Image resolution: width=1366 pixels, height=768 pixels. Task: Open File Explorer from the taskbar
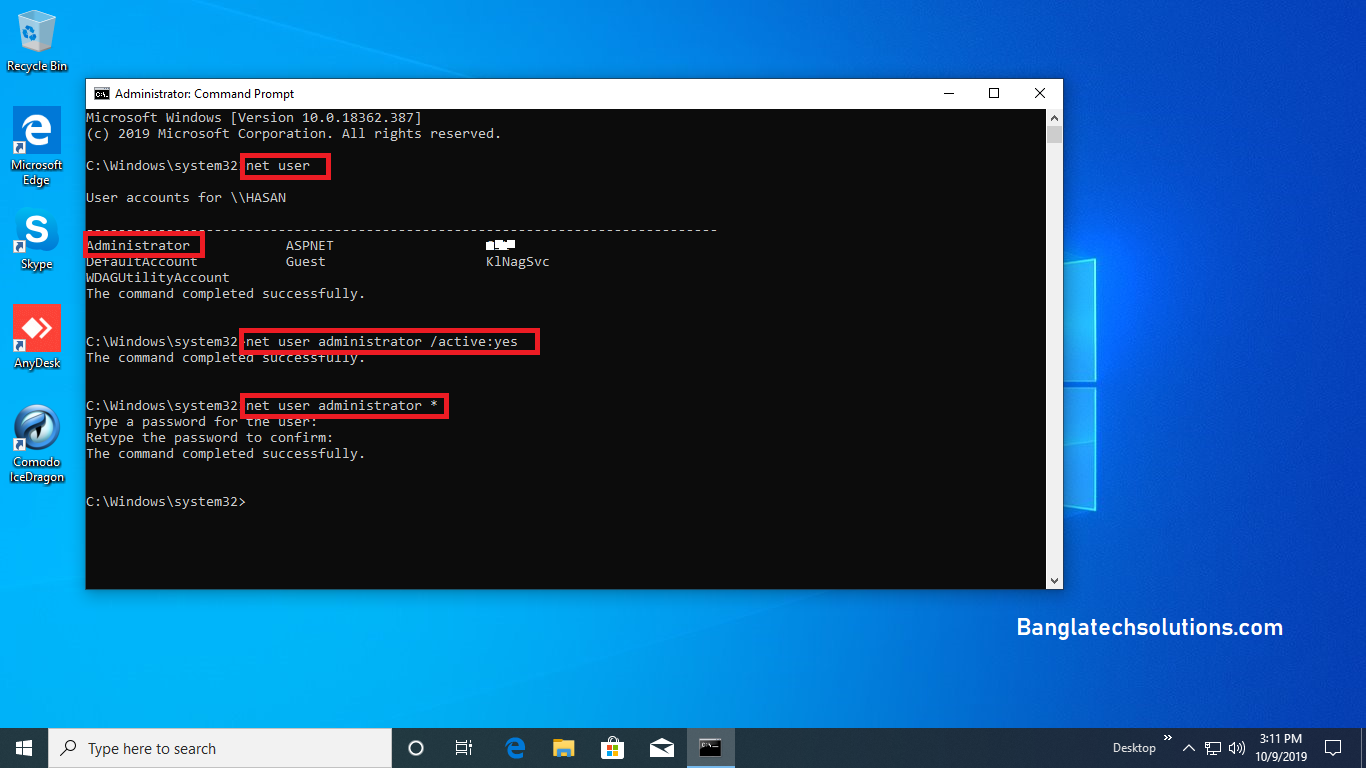pos(563,747)
